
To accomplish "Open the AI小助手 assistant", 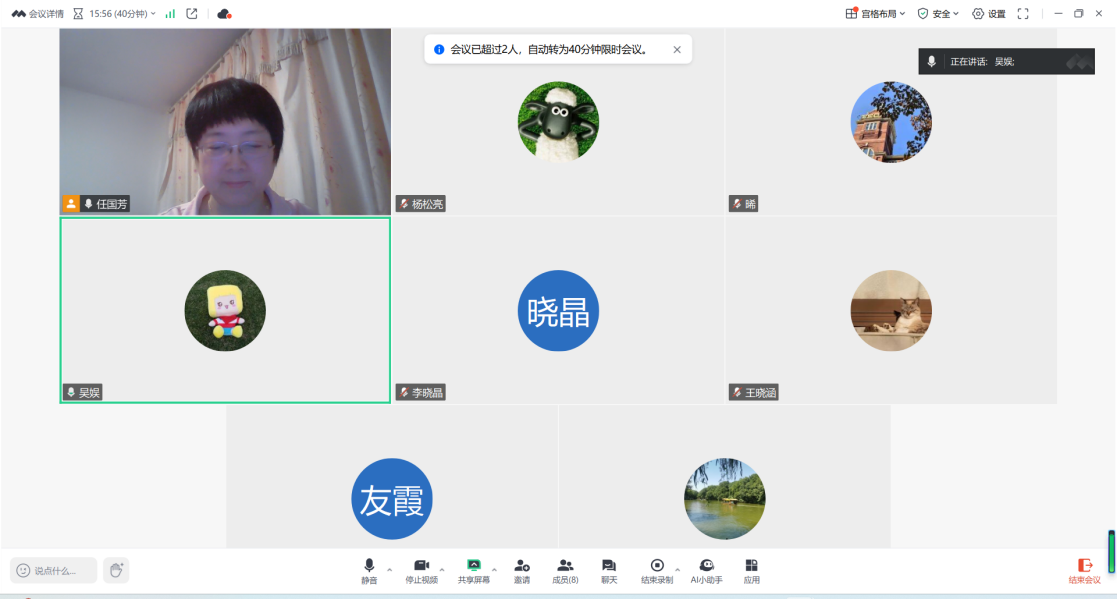I will point(707,571).
